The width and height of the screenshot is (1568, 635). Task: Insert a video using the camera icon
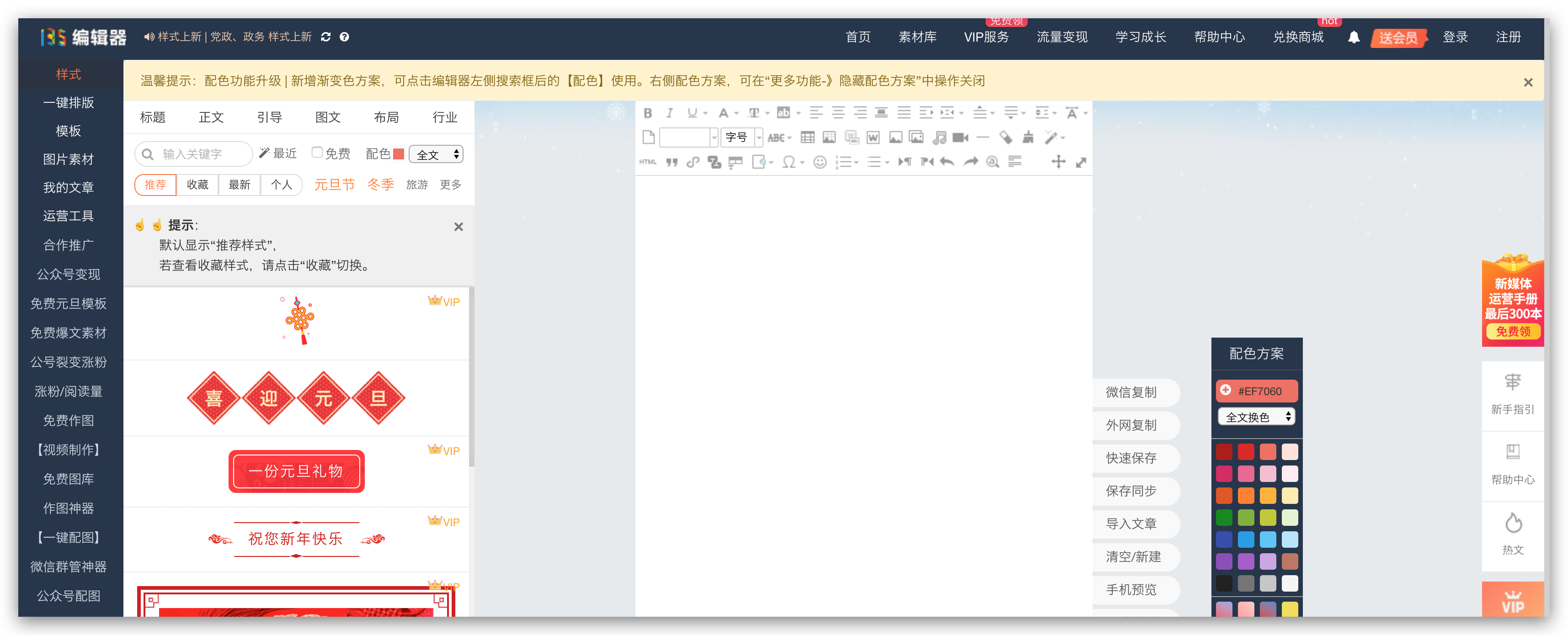pos(961,137)
